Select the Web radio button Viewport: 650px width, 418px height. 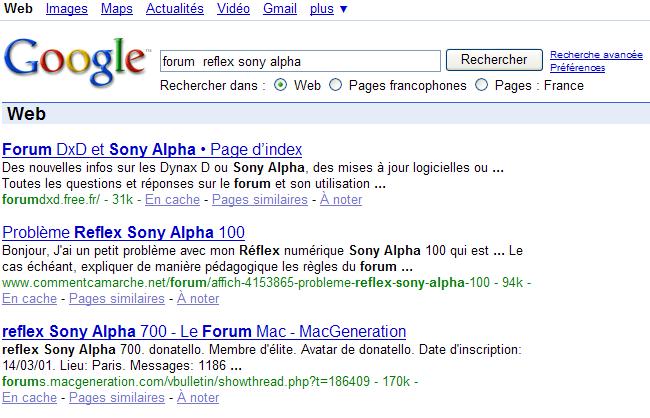pos(280,86)
